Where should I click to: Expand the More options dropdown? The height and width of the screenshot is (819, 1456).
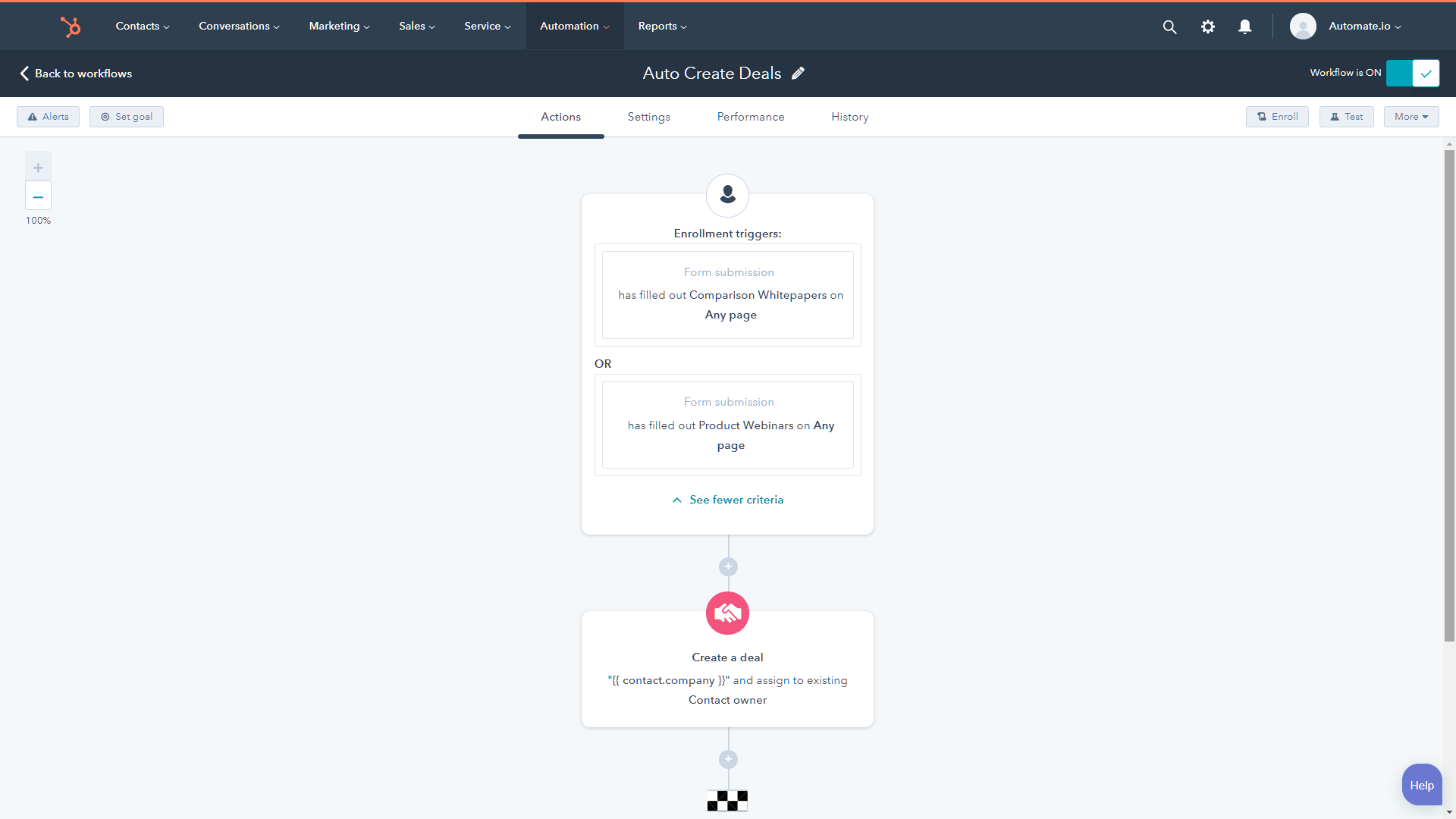(1411, 116)
